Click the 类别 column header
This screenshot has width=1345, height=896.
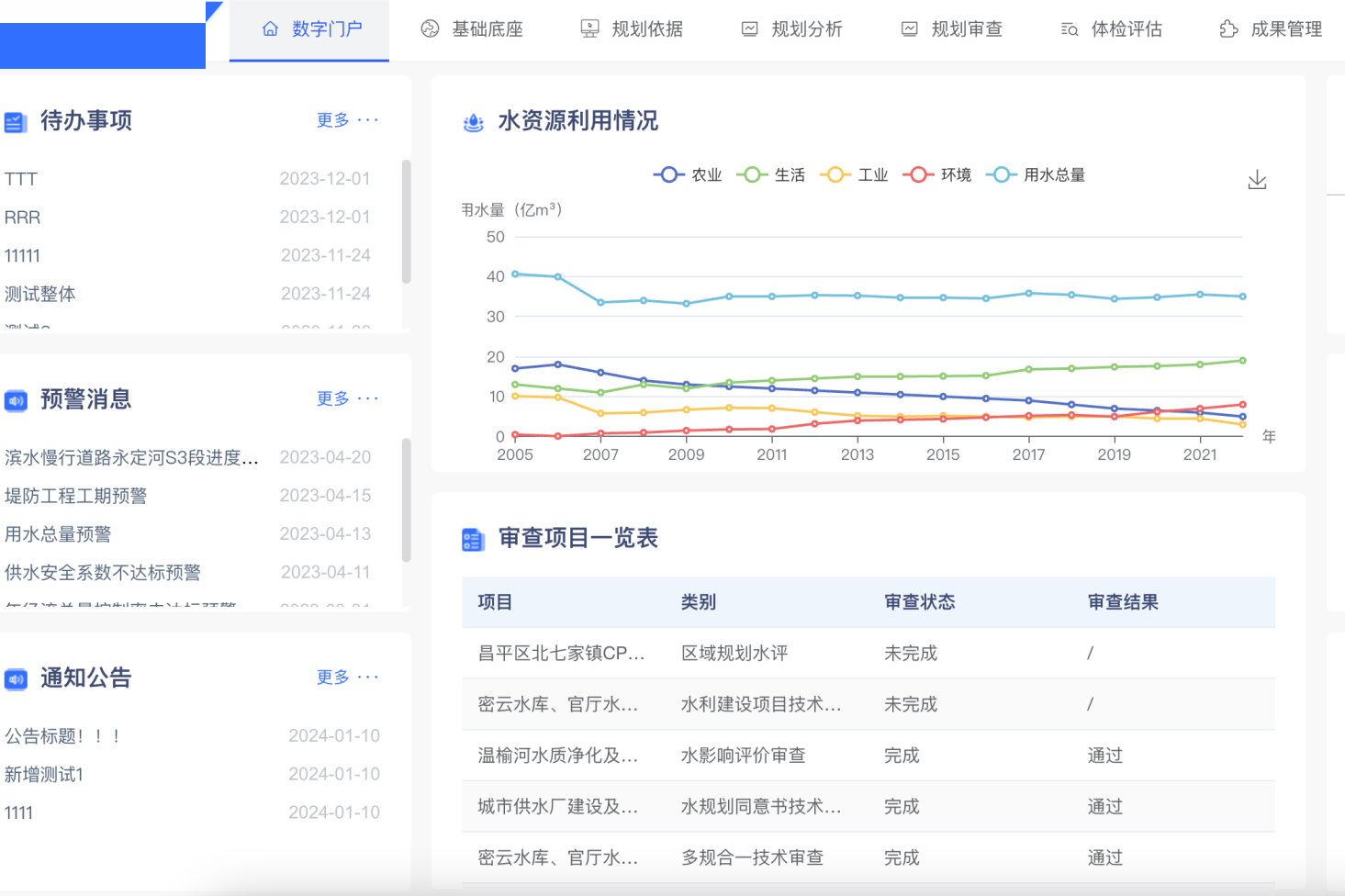pyautogui.click(x=699, y=602)
